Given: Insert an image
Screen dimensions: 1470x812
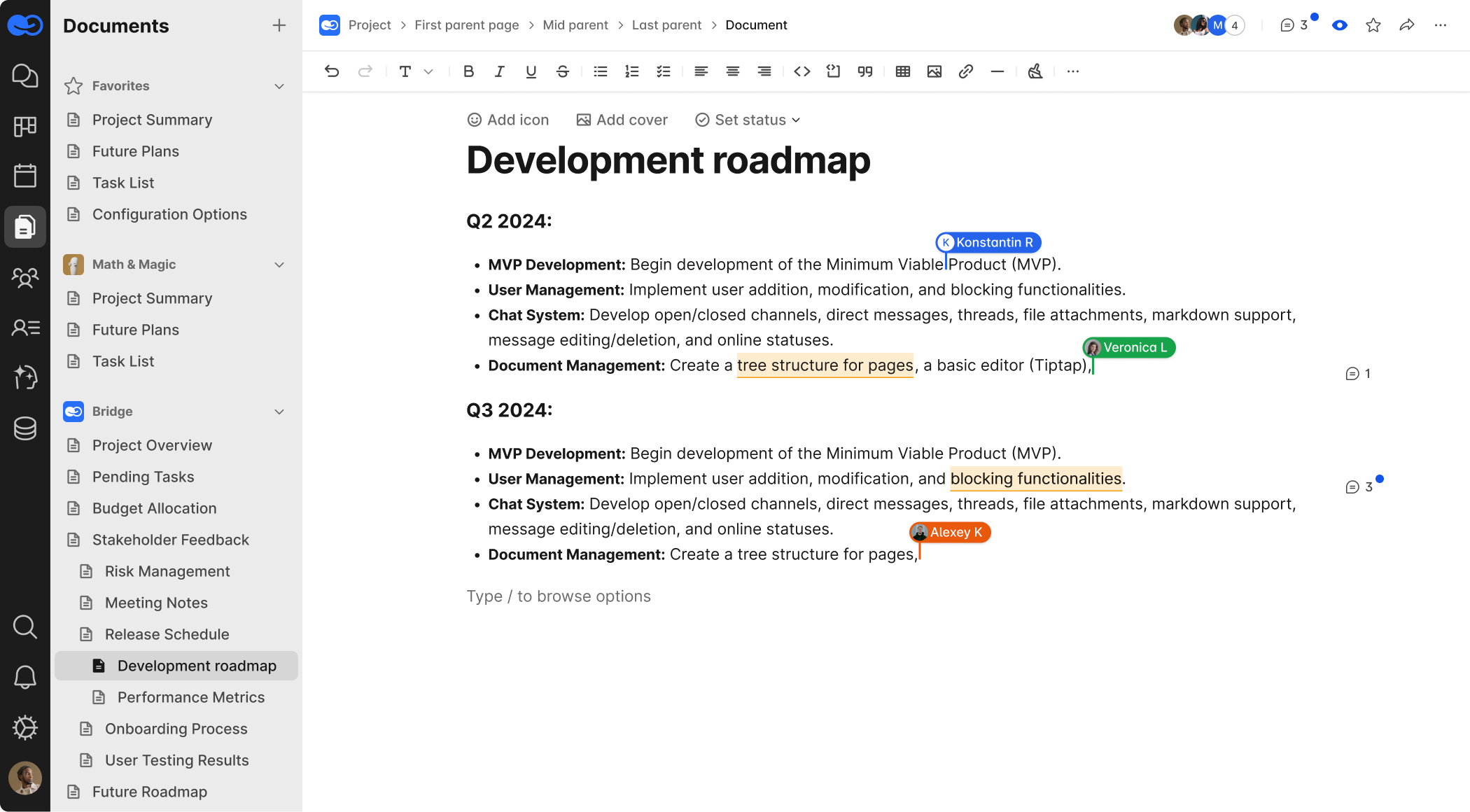Looking at the screenshot, I should tap(934, 71).
